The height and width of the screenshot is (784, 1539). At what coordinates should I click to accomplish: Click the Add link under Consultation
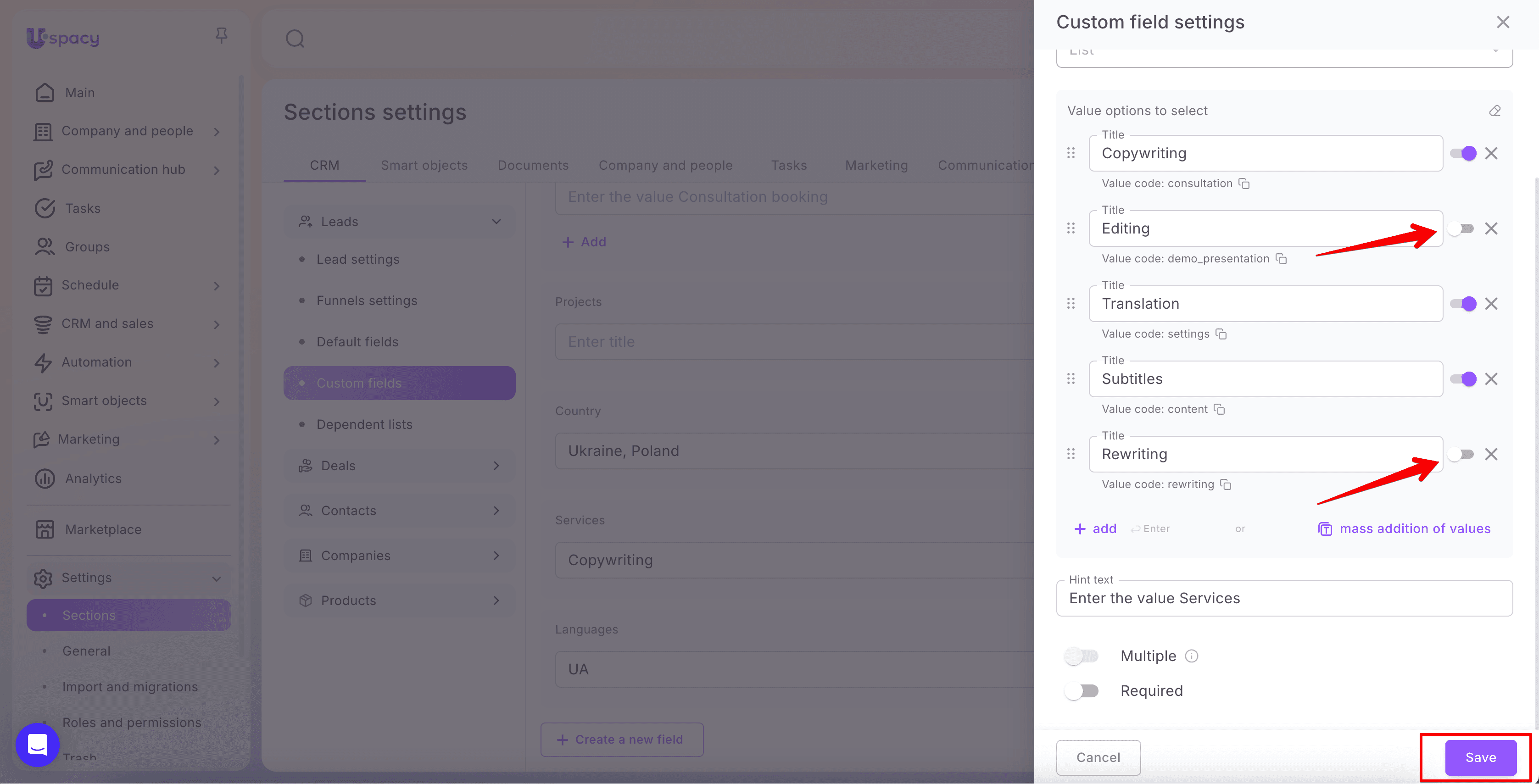584,242
